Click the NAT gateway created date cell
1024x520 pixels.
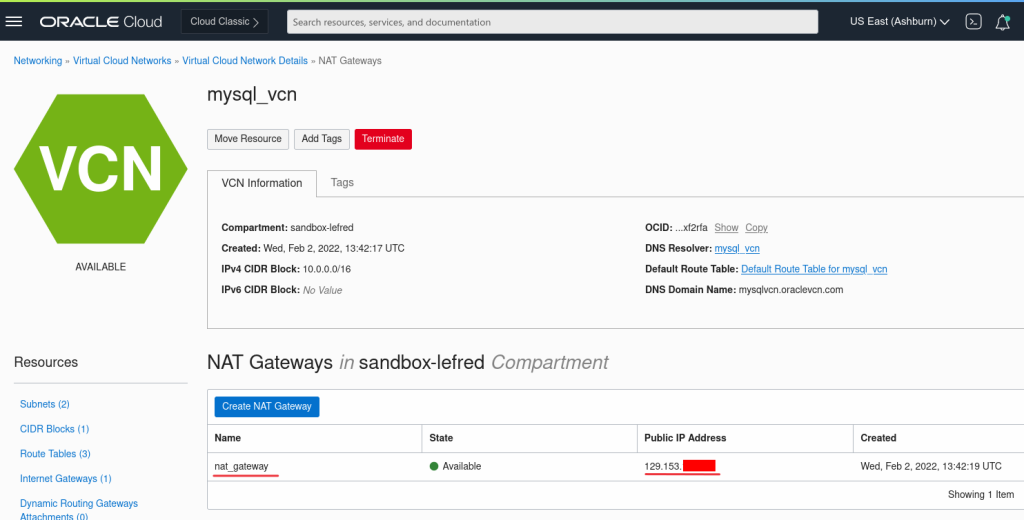[931, 466]
